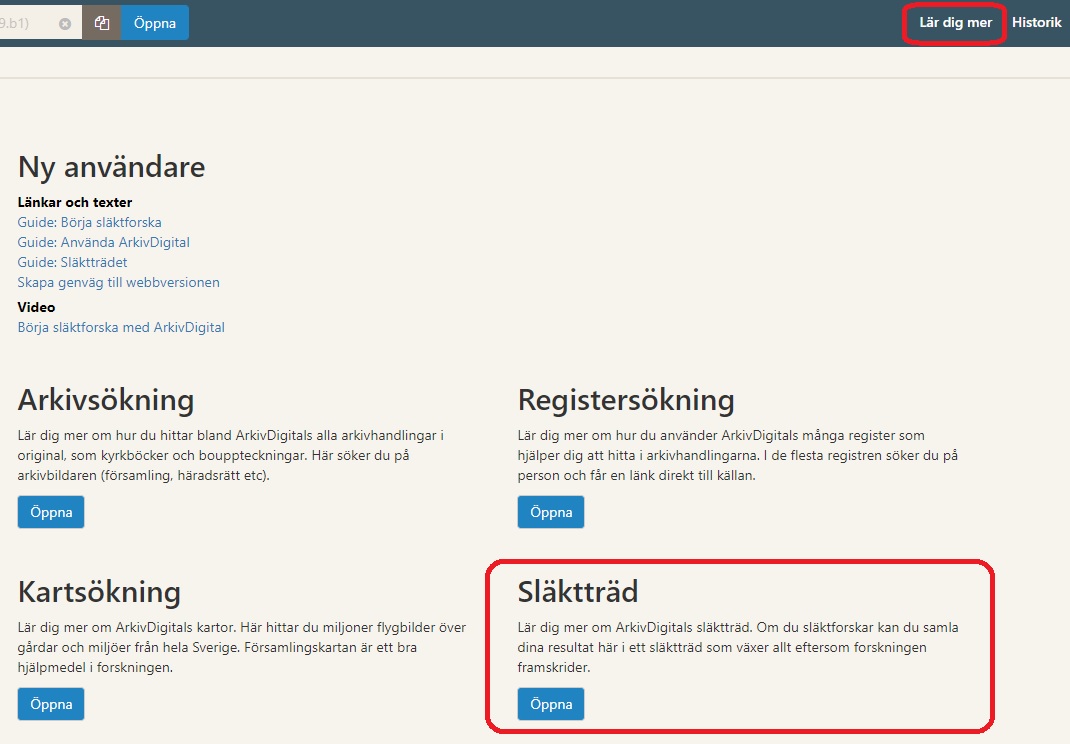Click the Ny användare heading
The height and width of the screenshot is (744, 1070).
[111, 167]
